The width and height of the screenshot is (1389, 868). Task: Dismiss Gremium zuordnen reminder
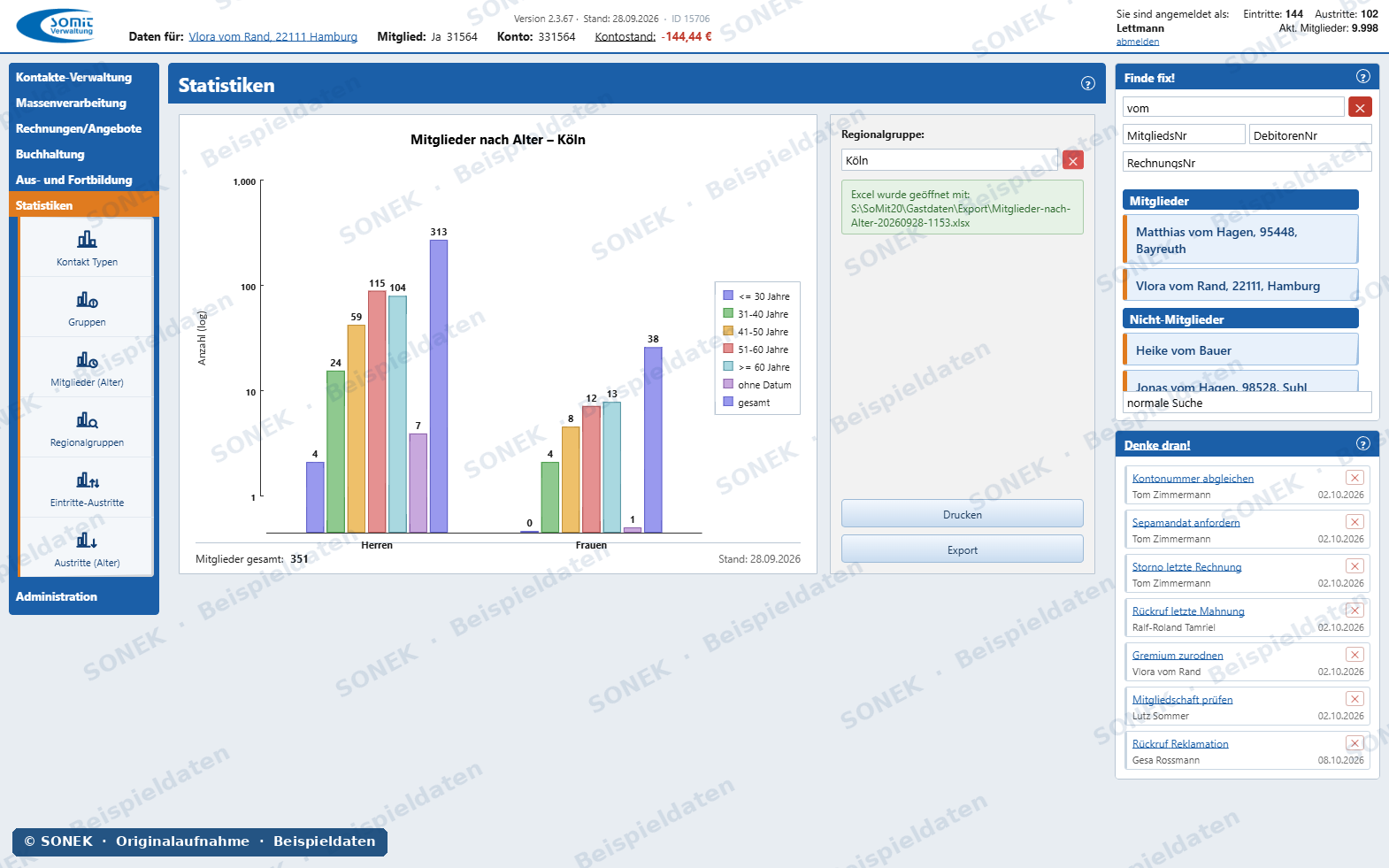tap(1354, 655)
